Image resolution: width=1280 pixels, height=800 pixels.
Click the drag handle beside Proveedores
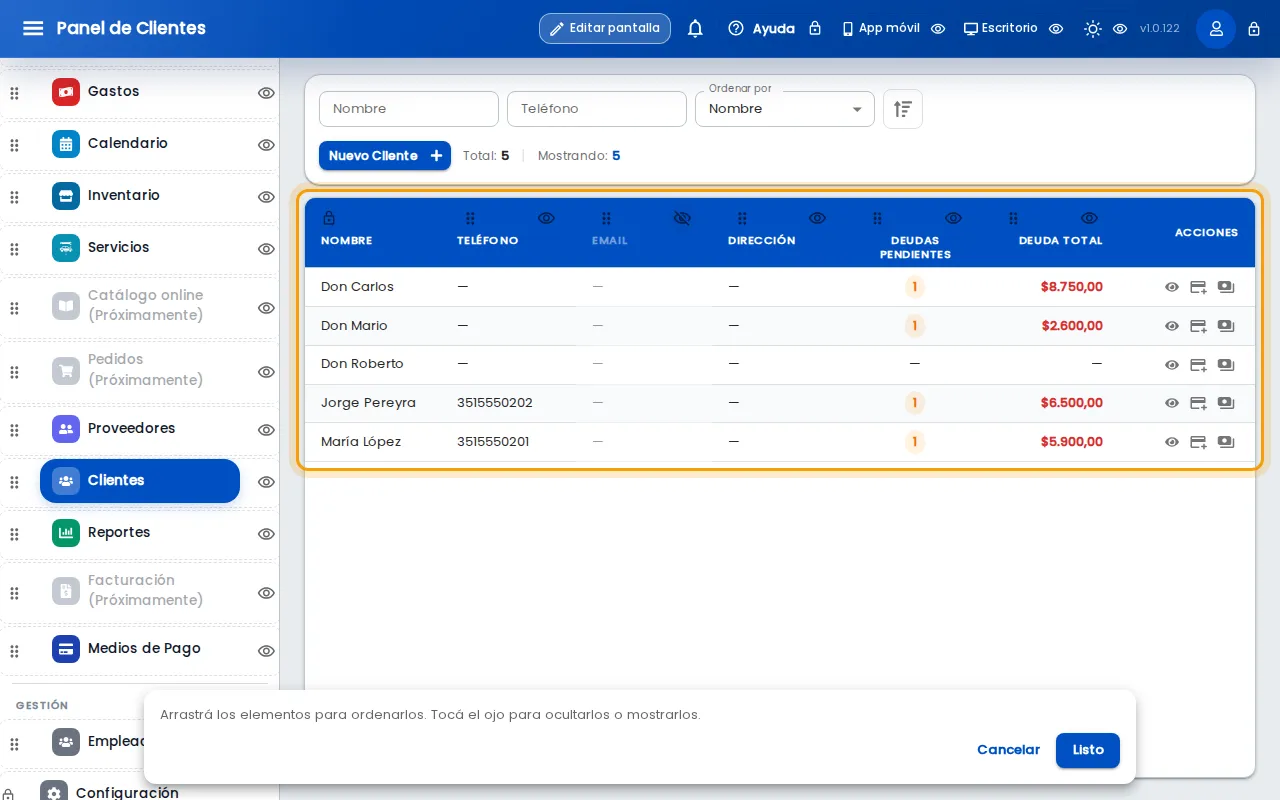(14, 430)
